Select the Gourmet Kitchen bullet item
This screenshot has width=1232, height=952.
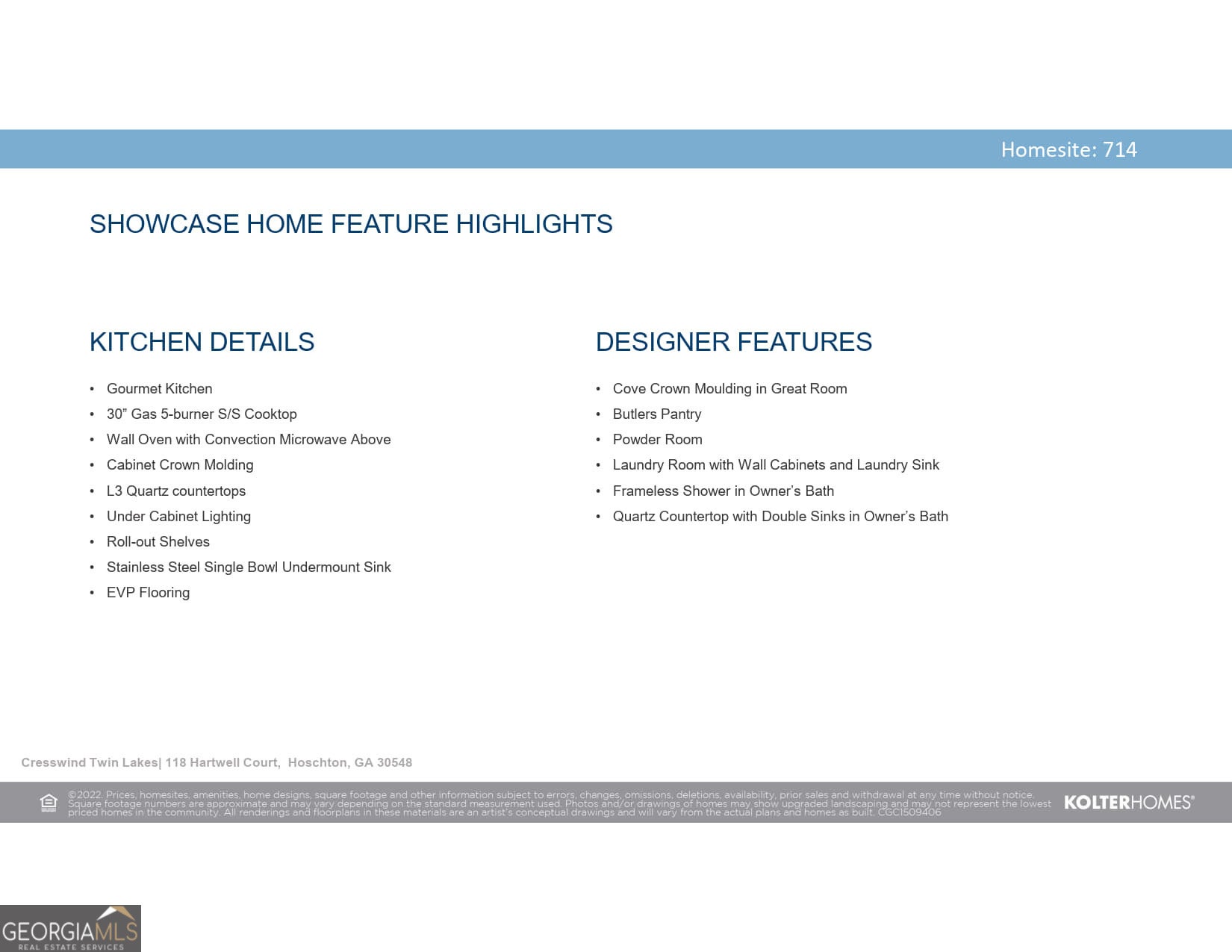click(159, 388)
